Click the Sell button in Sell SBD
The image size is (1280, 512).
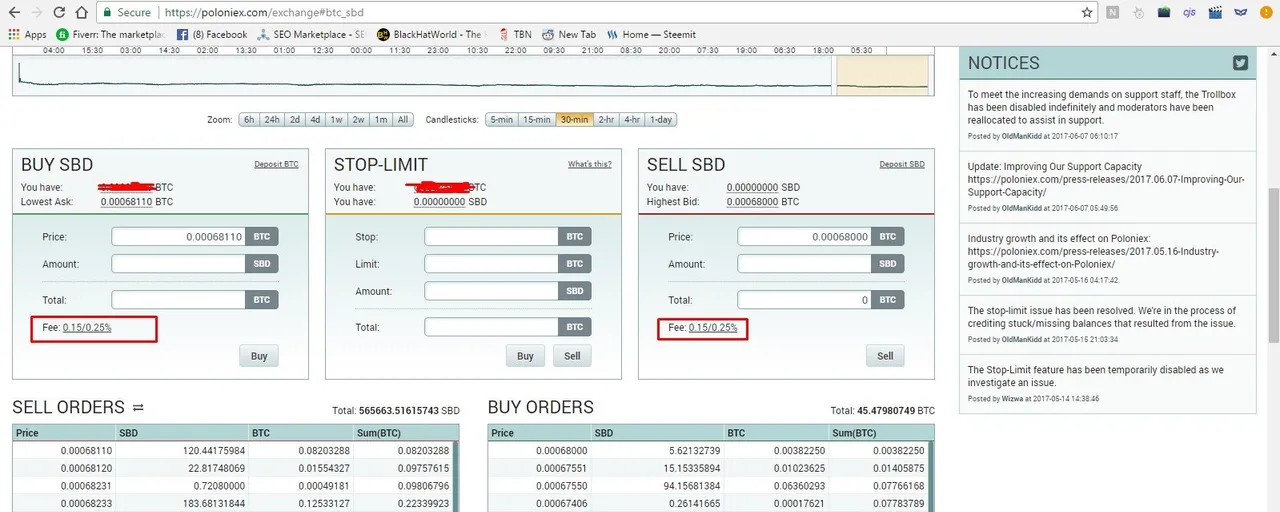[x=885, y=355]
